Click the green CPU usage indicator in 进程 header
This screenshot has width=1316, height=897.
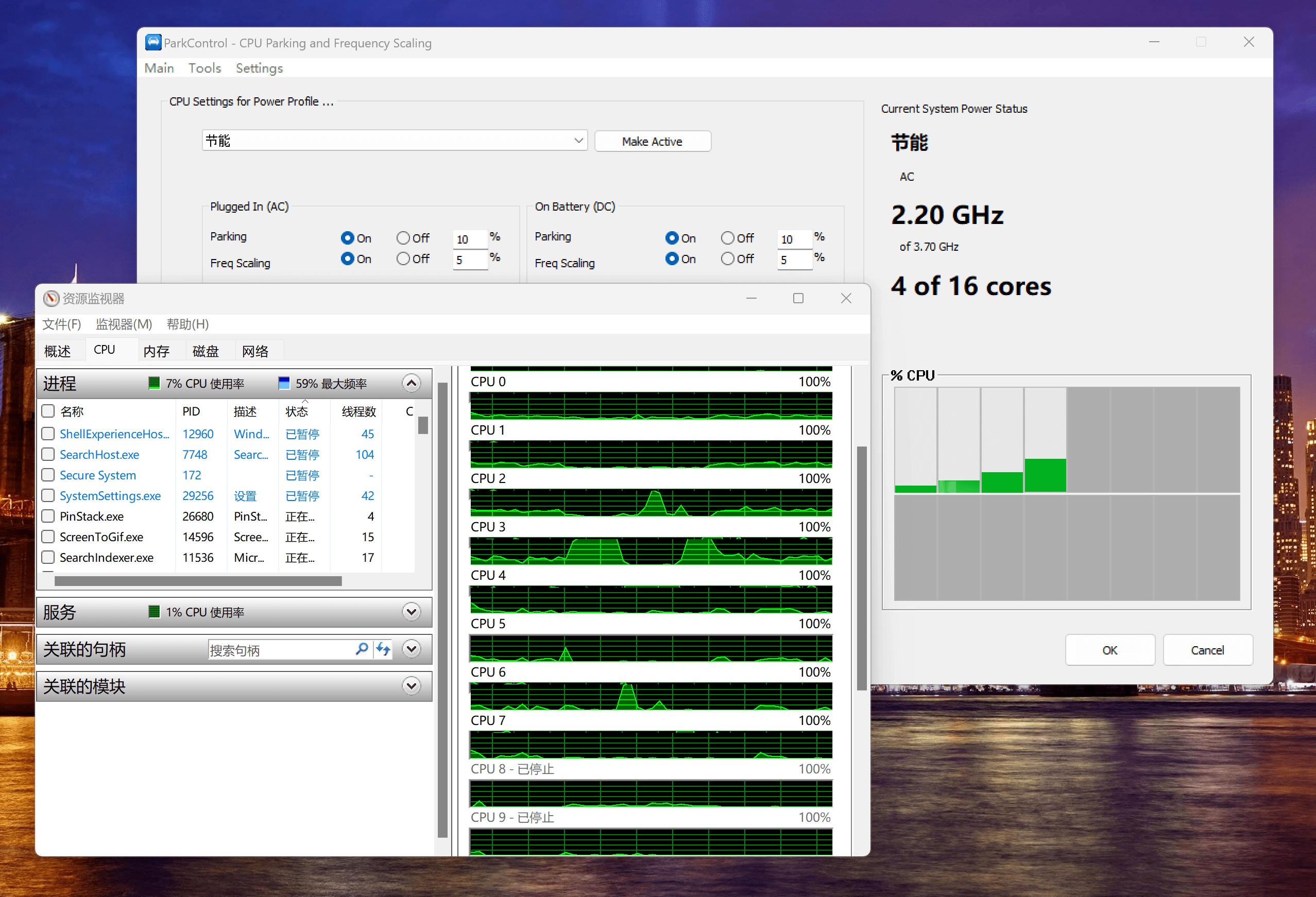coord(153,383)
